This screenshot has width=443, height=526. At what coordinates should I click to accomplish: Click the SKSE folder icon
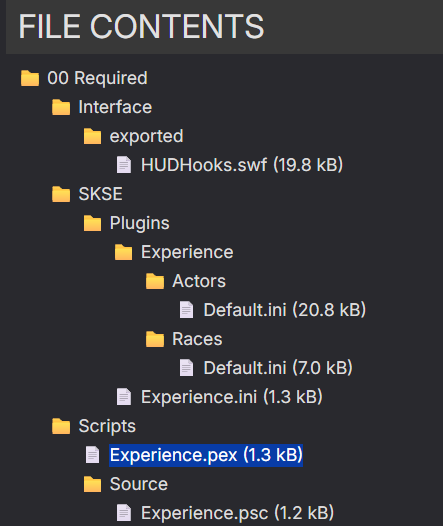[x=61, y=194]
